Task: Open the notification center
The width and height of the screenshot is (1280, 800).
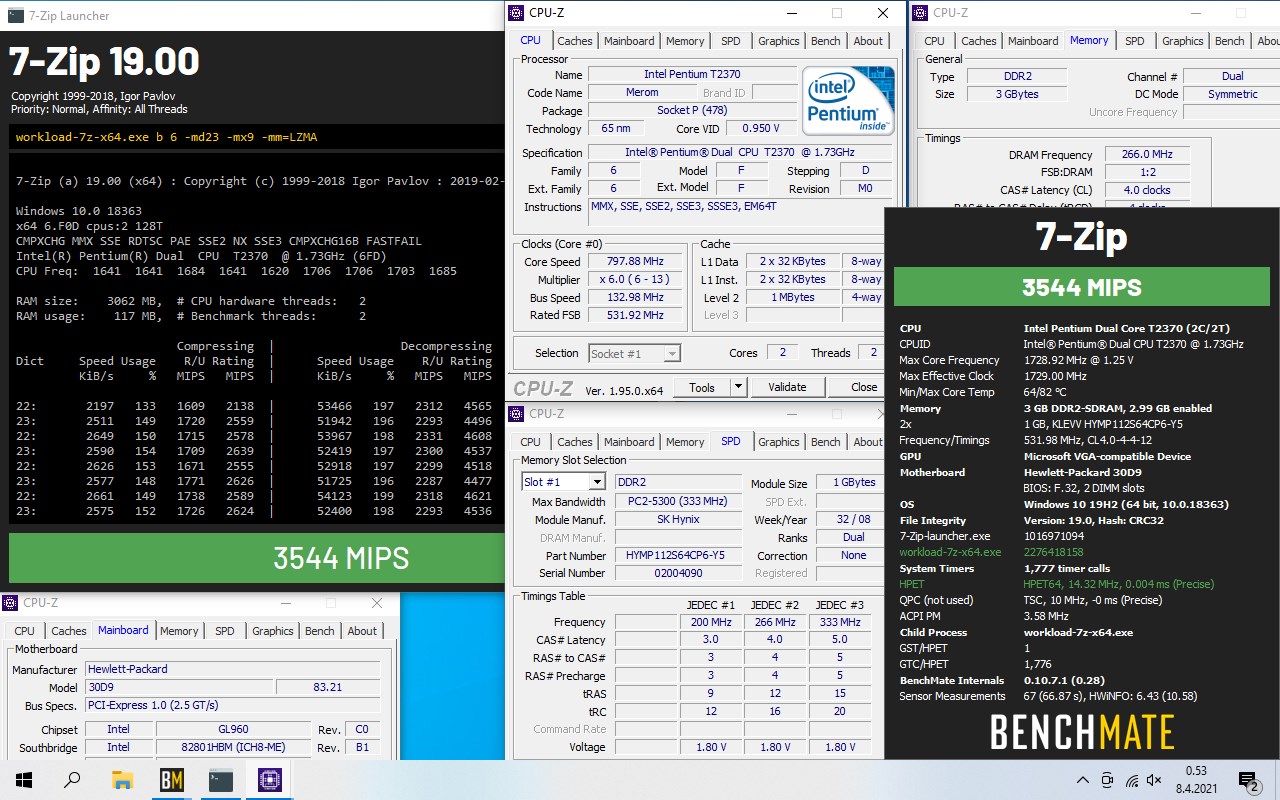Action: [x=1248, y=780]
